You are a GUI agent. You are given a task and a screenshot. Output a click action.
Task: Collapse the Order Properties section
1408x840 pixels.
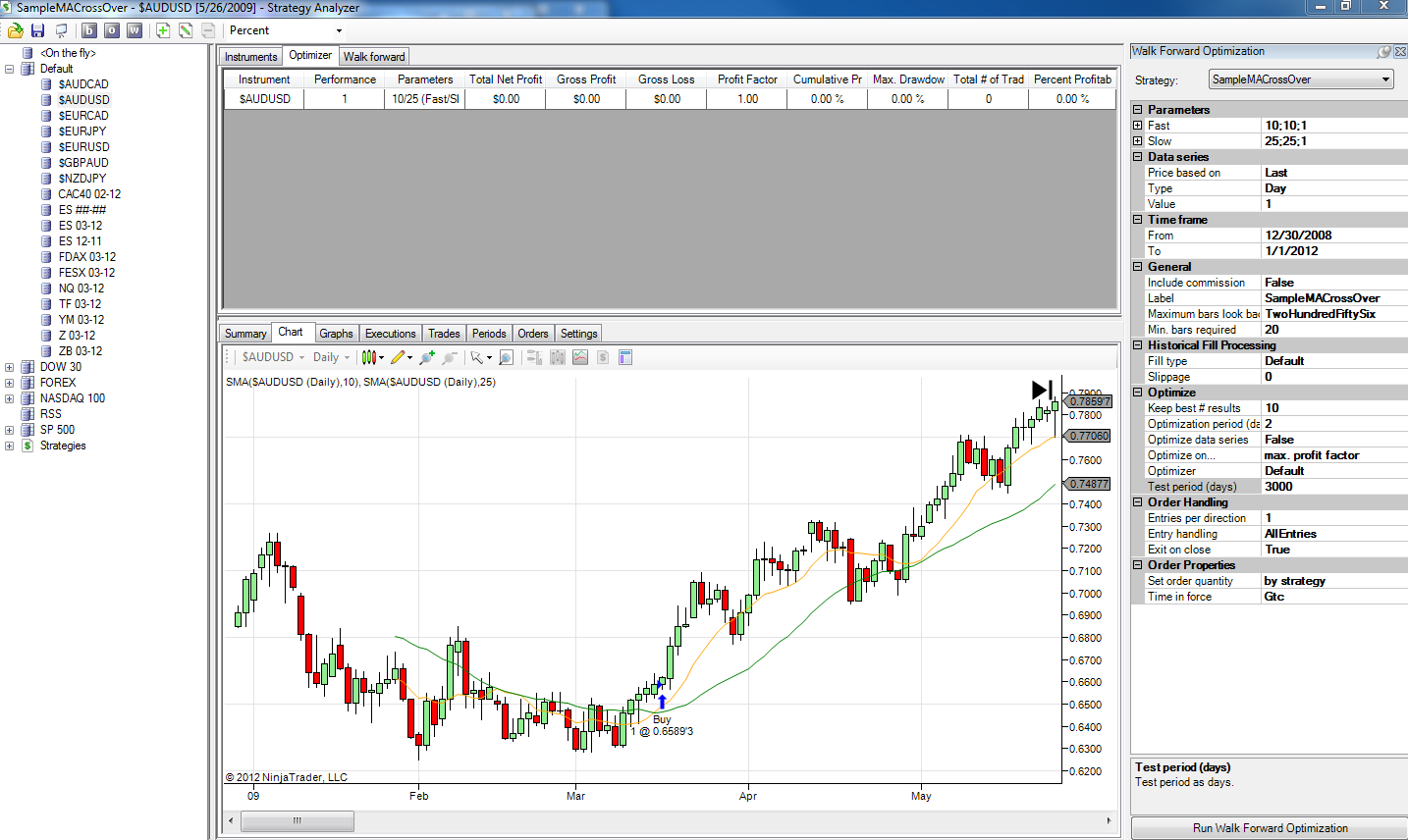(x=1138, y=565)
